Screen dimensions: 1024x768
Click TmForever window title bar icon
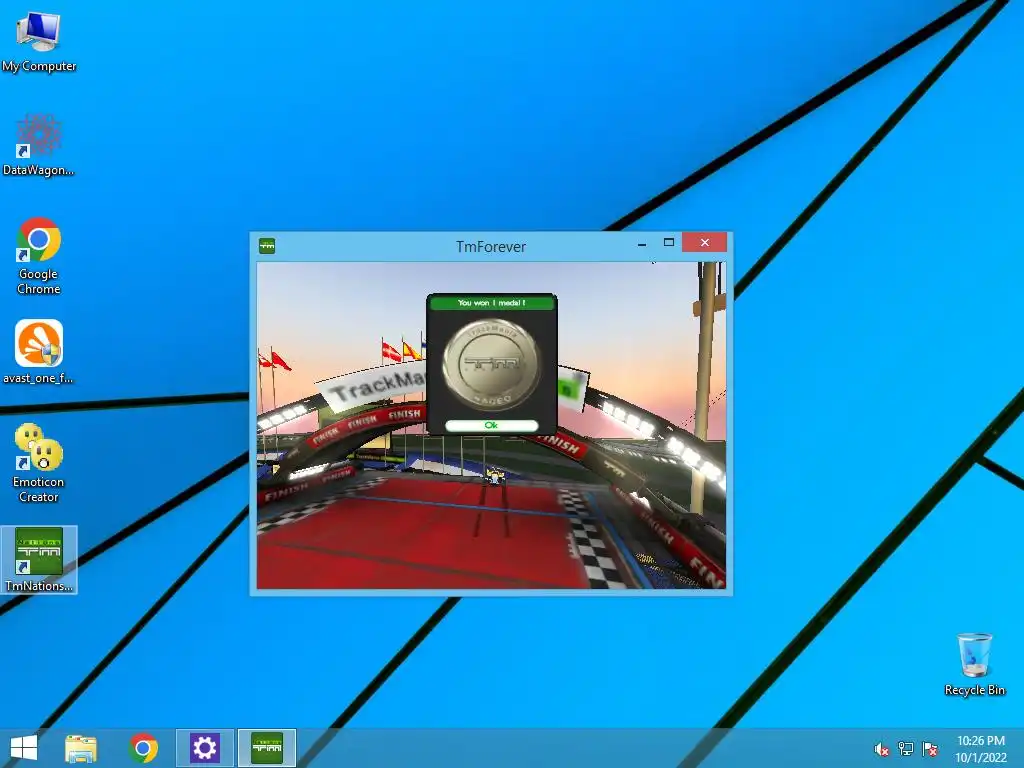click(x=267, y=246)
